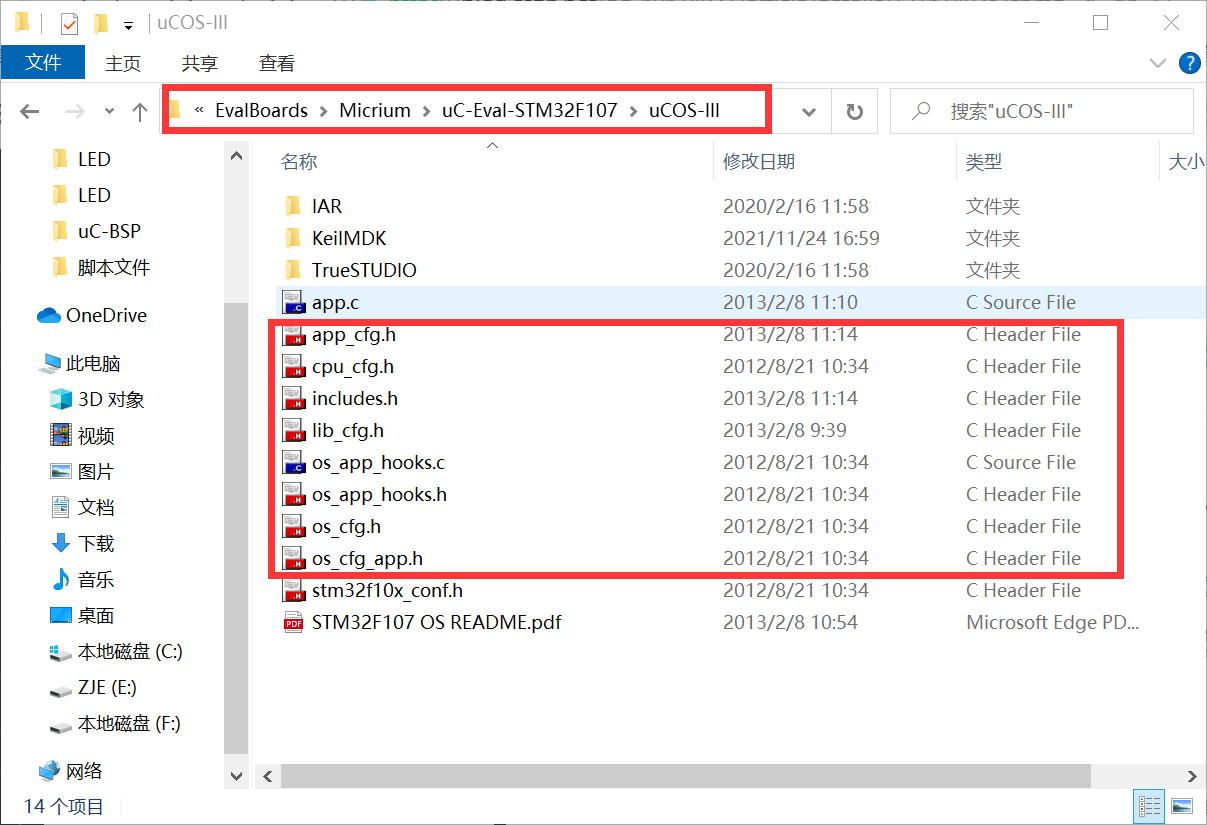Select OneDrive in the navigation pane

click(106, 315)
